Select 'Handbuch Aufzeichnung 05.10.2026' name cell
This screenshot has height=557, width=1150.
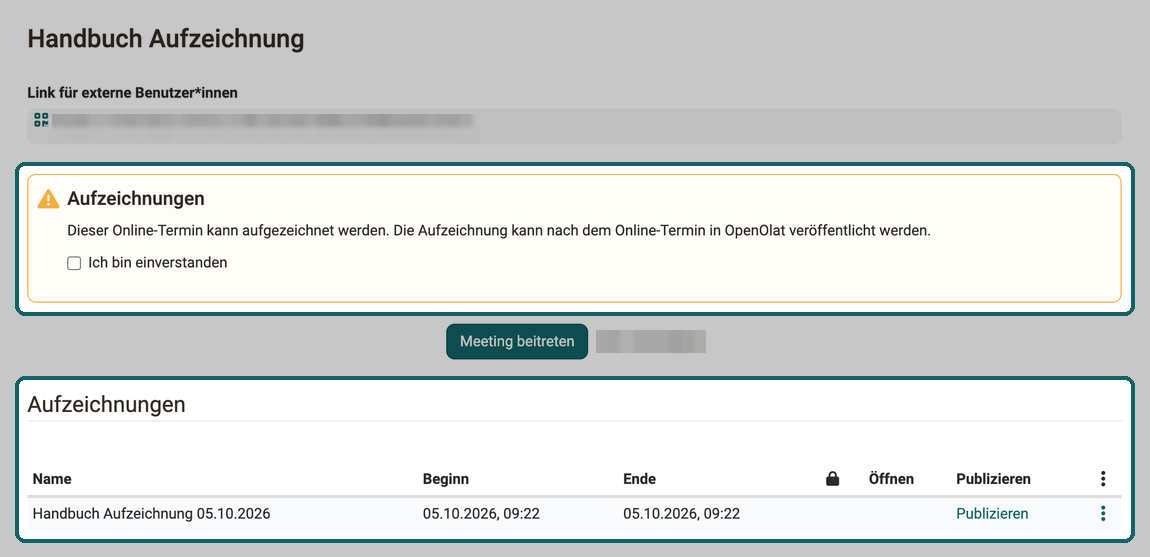152,514
